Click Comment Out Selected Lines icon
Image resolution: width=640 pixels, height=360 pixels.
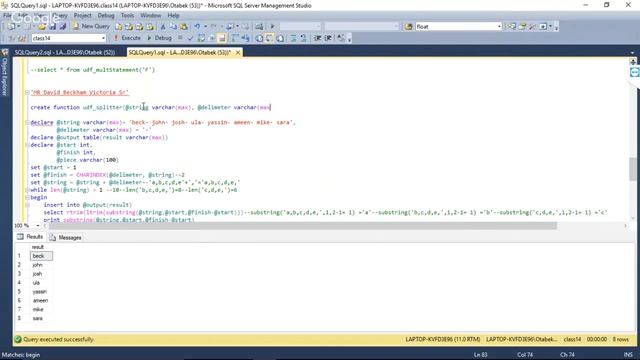click(x=293, y=38)
